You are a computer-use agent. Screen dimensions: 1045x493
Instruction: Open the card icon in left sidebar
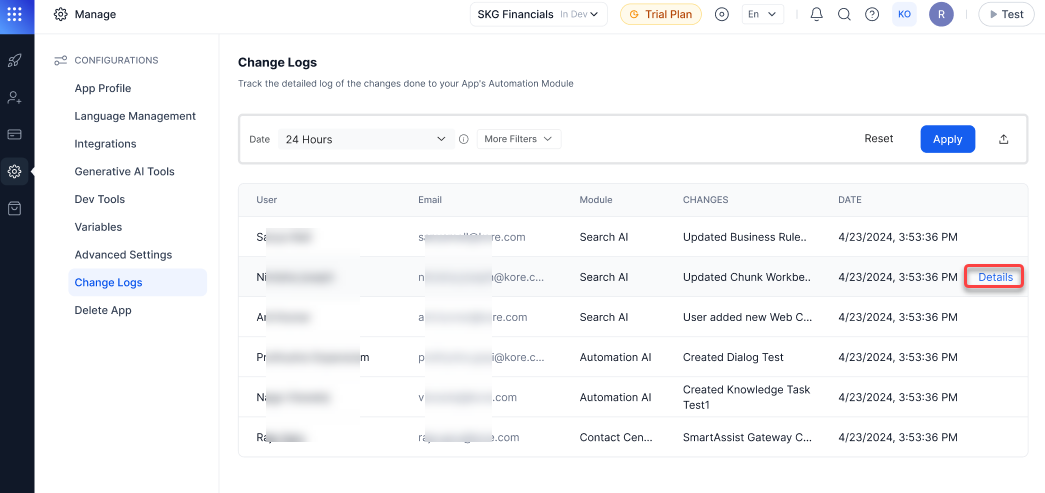[15, 134]
